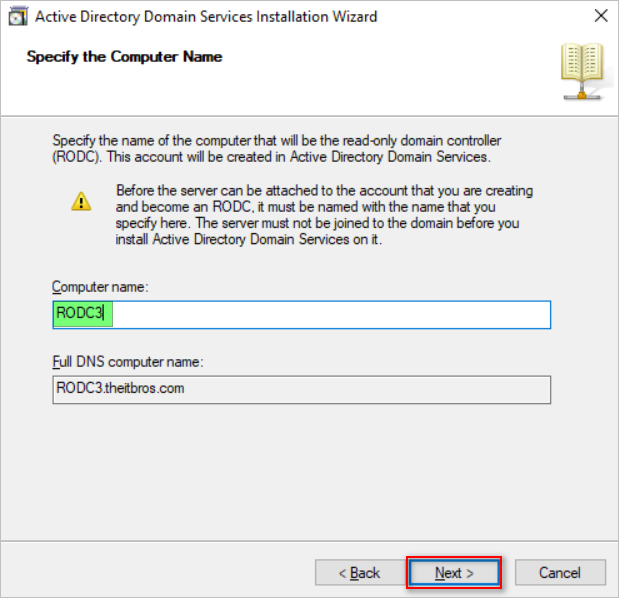Viewport: 619px width, 598px height.
Task: Go back with the Back button
Action: tap(360, 572)
